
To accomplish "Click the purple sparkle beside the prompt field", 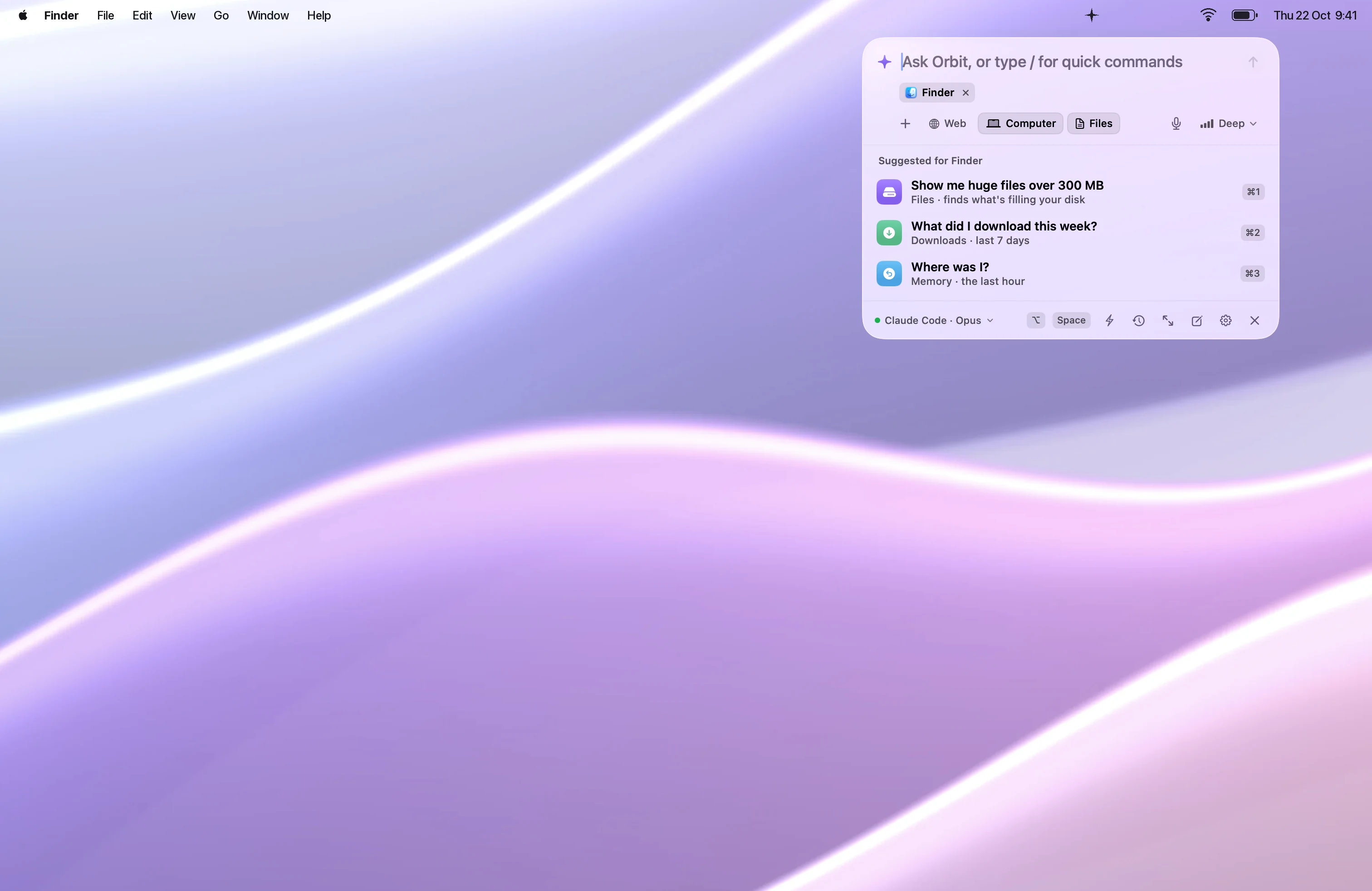I will pyautogui.click(x=884, y=62).
